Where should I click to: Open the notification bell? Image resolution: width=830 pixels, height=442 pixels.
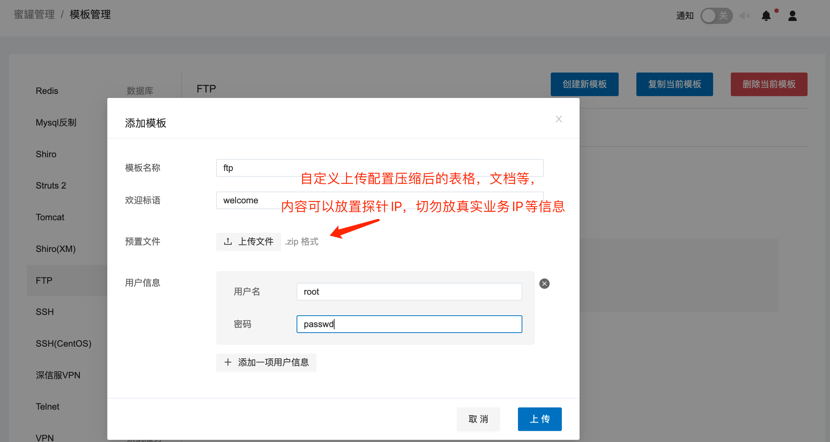(x=766, y=16)
